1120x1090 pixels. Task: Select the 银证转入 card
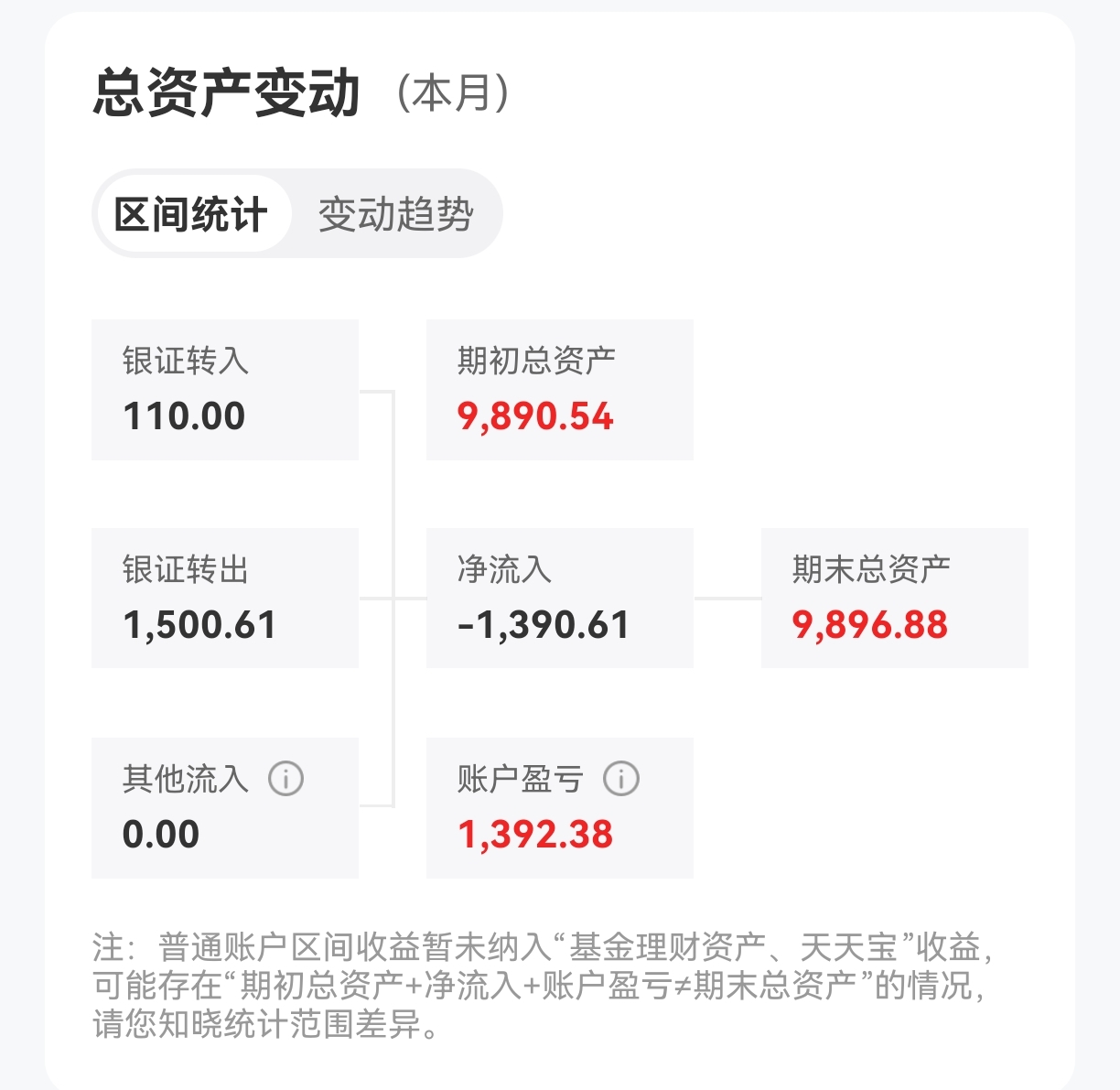tap(225, 390)
